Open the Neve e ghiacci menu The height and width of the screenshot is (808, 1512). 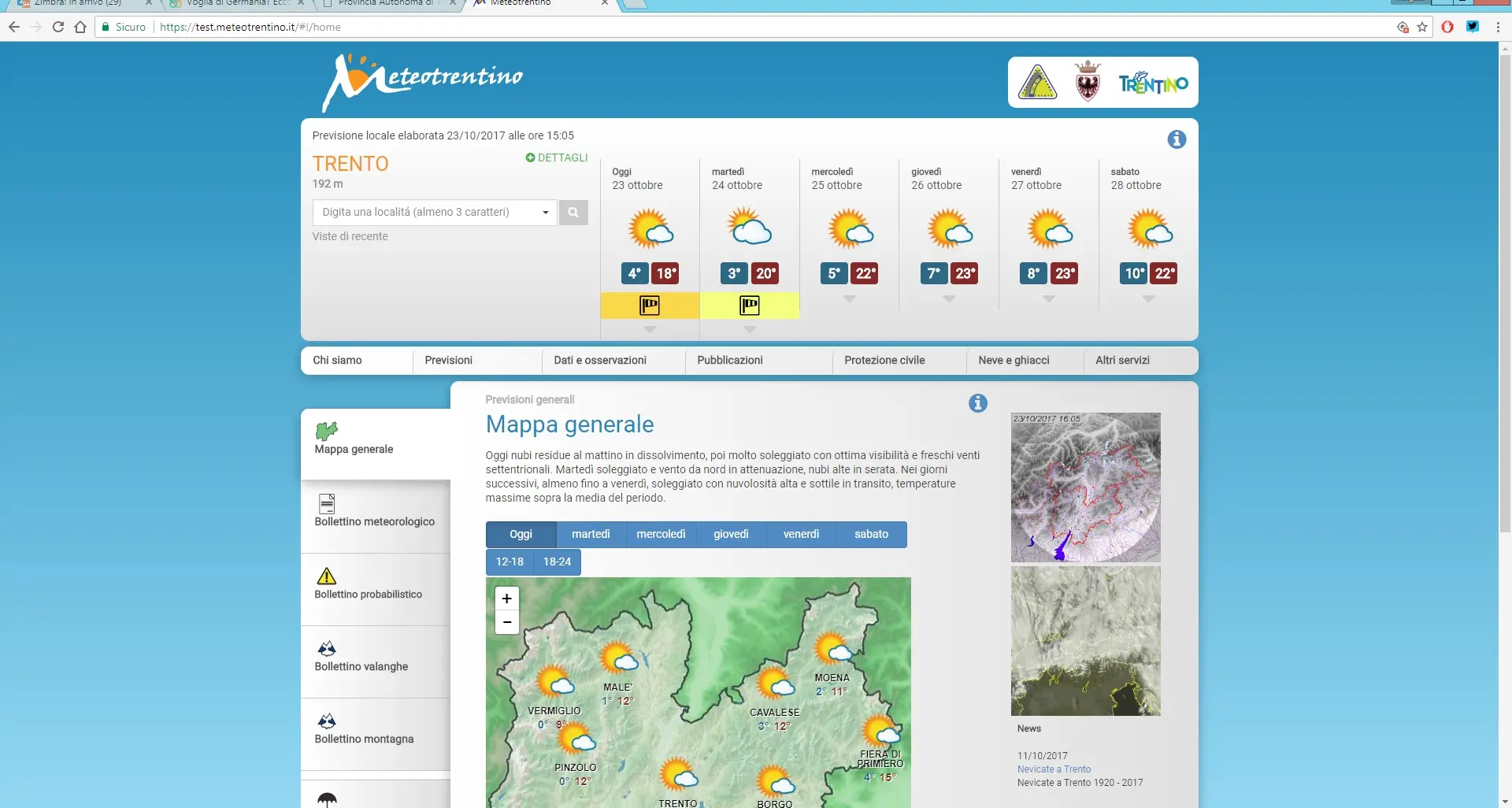tap(1014, 361)
